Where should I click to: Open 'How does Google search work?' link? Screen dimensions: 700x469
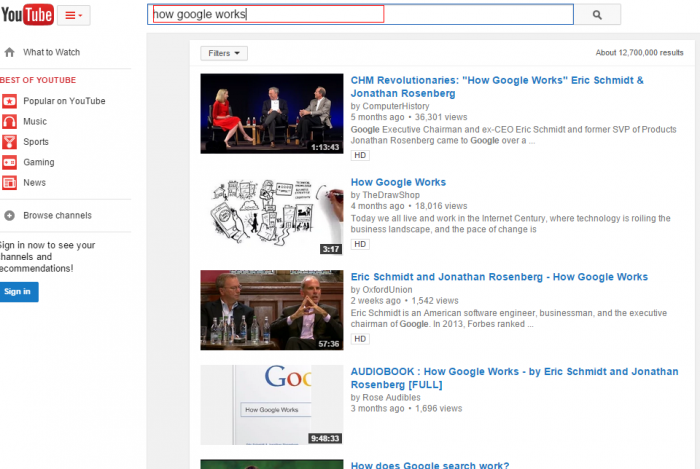point(430,465)
